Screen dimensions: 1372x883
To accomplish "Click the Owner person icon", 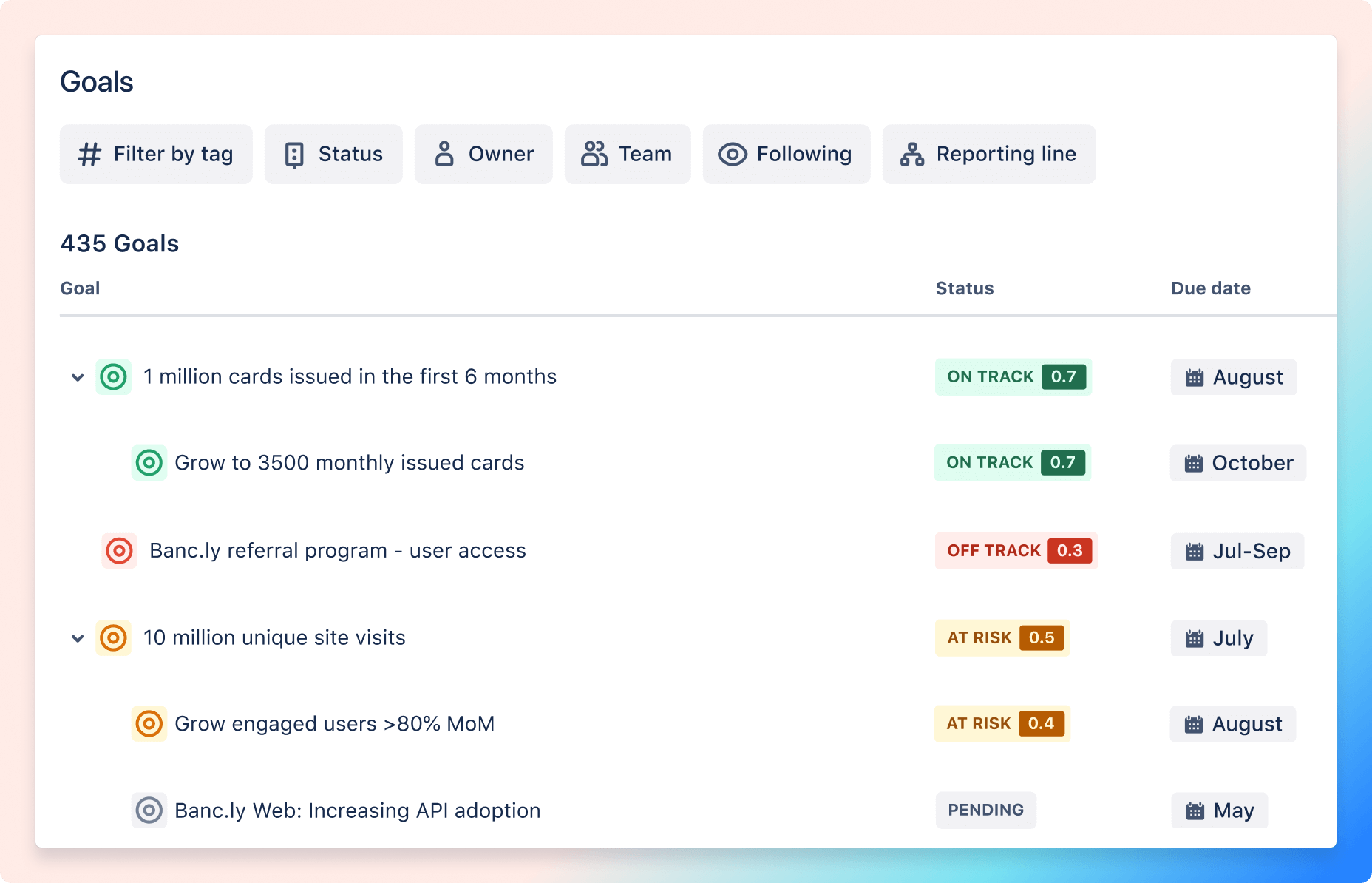I will [444, 154].
